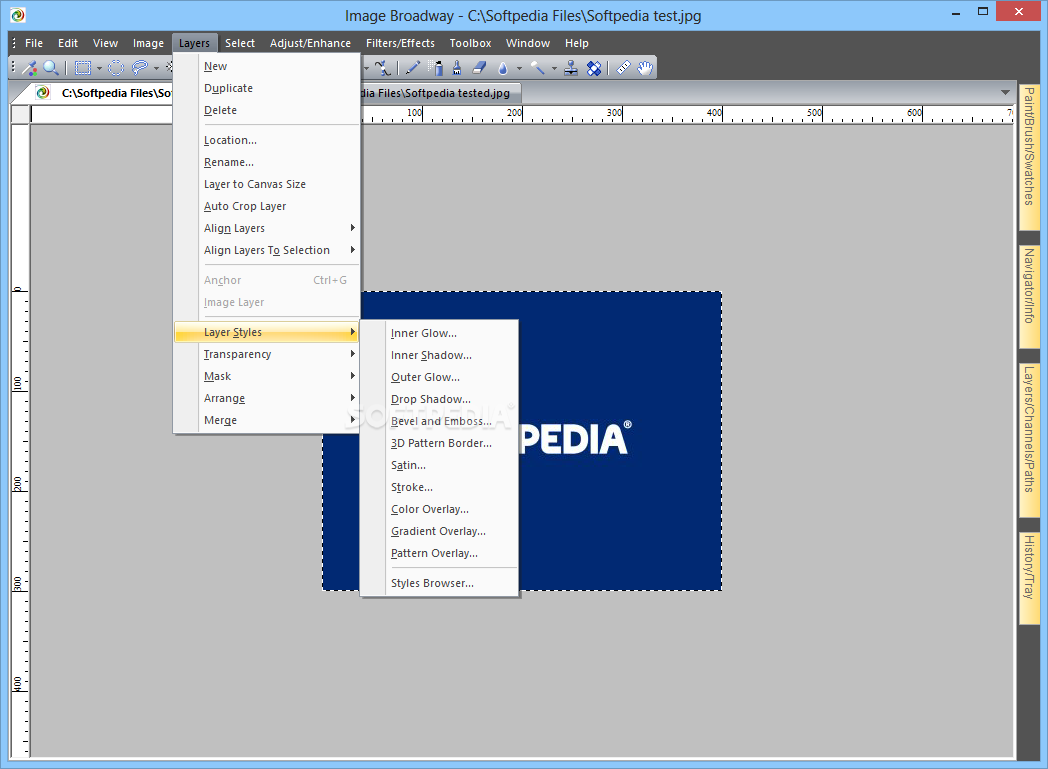Open the Select menu
The width and height of the screenshot is (1048, 769).
tap(239, 43)
